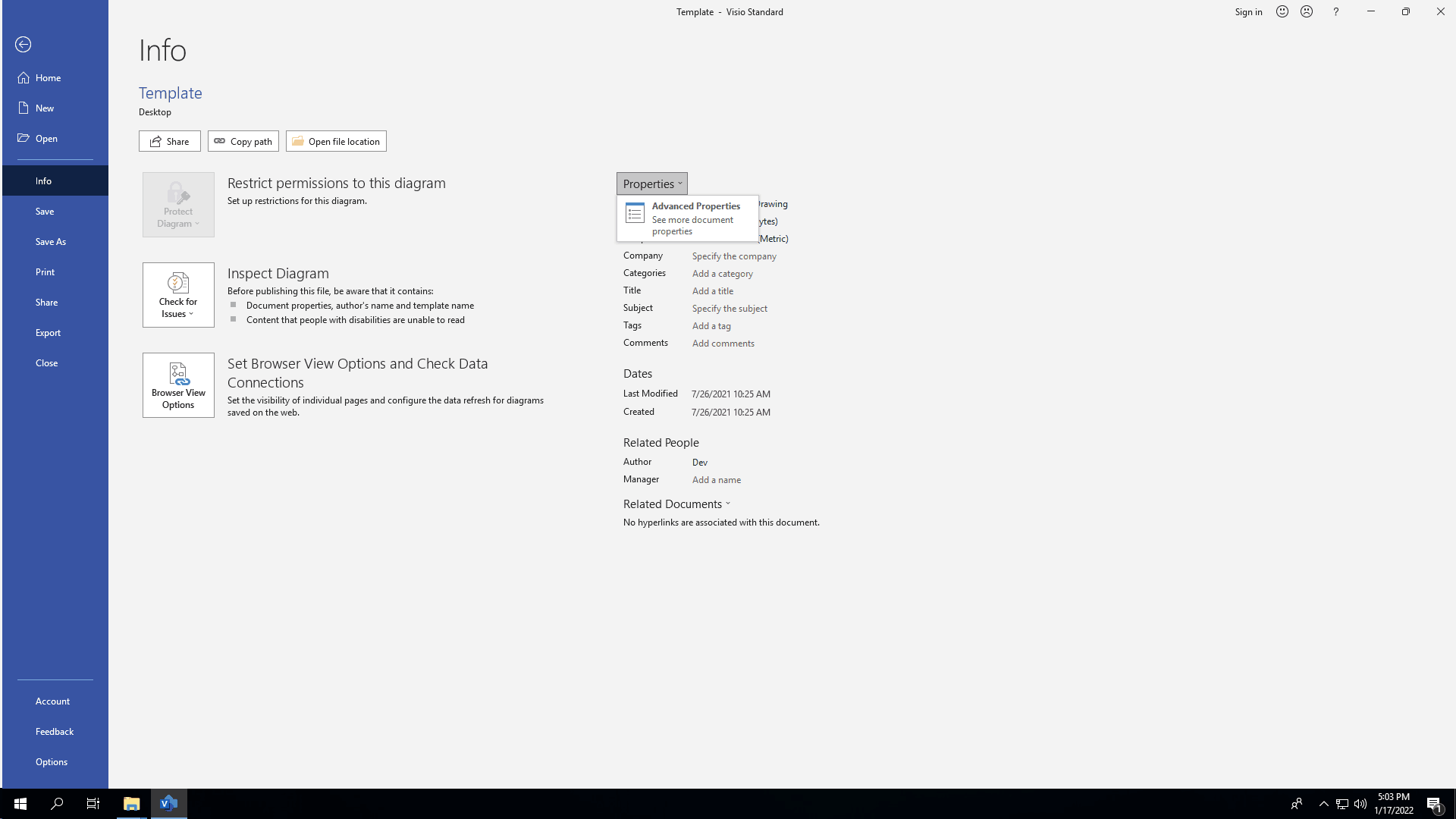The height and width of the screenshot is (819, 1456).
Task: Click the Copy path icon
Action: [x=219, y=141]
